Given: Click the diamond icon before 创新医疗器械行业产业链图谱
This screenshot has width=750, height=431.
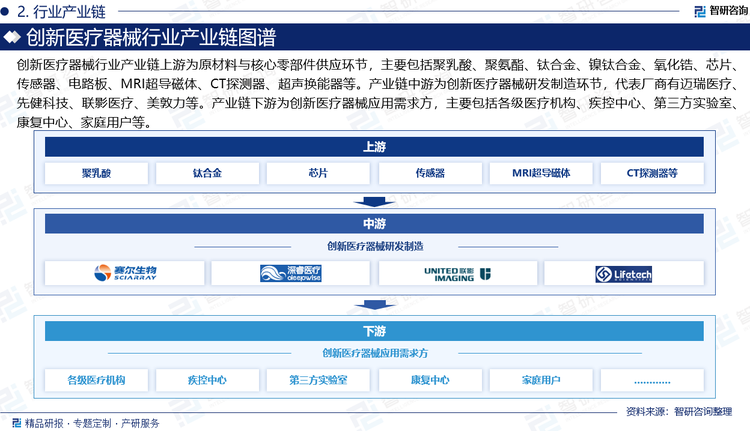Looking at the screenshot, I should pyautogui.click(x=12, y=37).
